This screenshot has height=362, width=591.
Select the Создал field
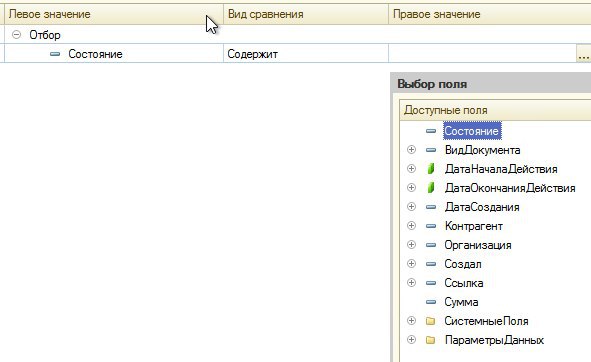[x=463, y=264]
